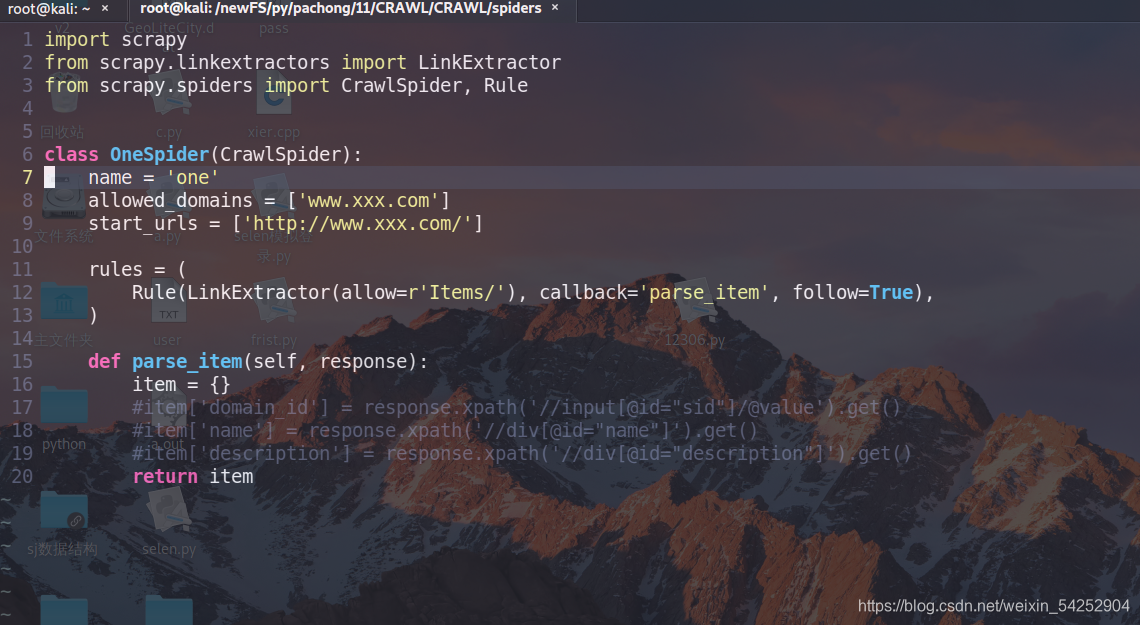
Task: Click the True value after follow=
Action: coord(891,292)
